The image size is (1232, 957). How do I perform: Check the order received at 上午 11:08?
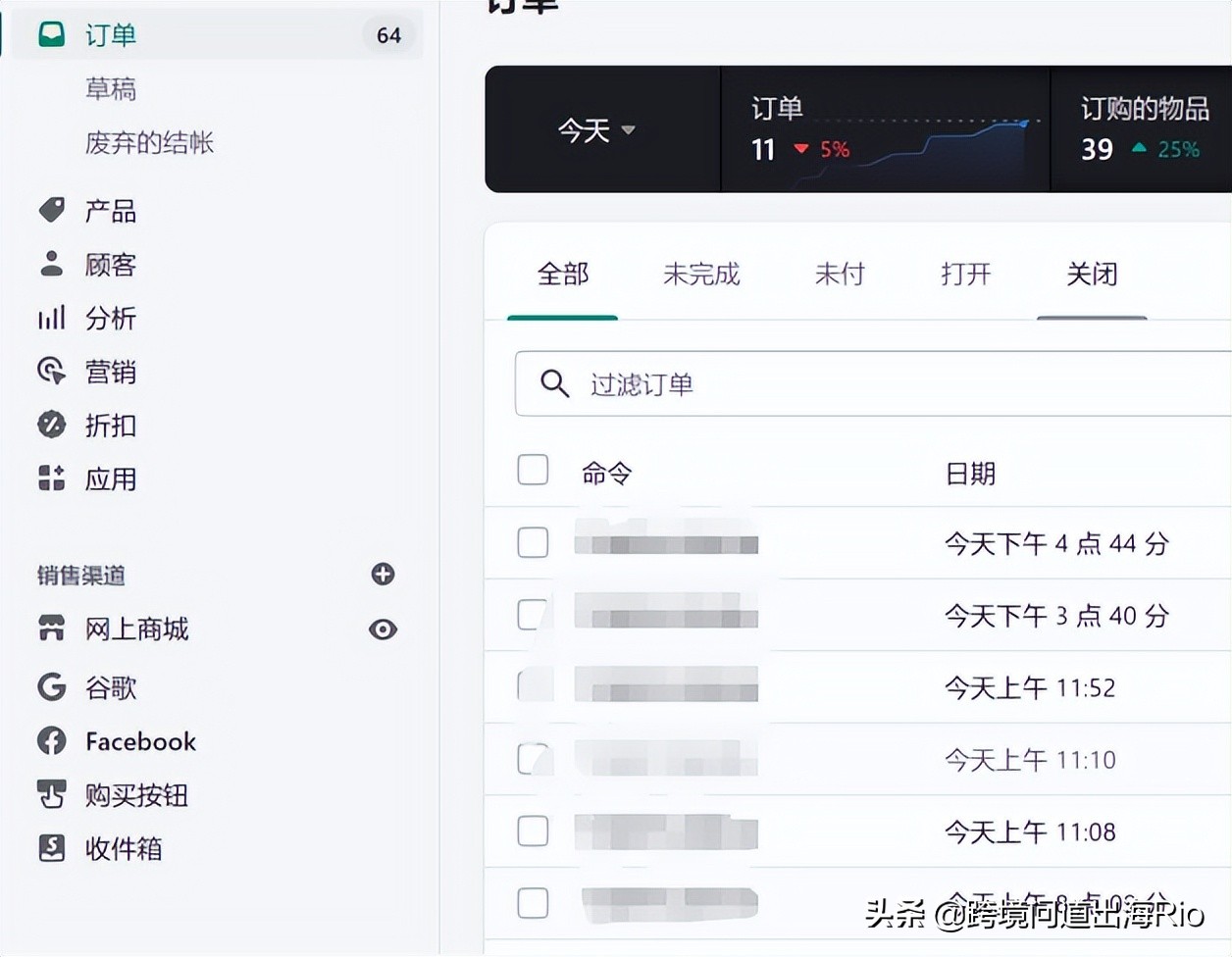point(533,831)
